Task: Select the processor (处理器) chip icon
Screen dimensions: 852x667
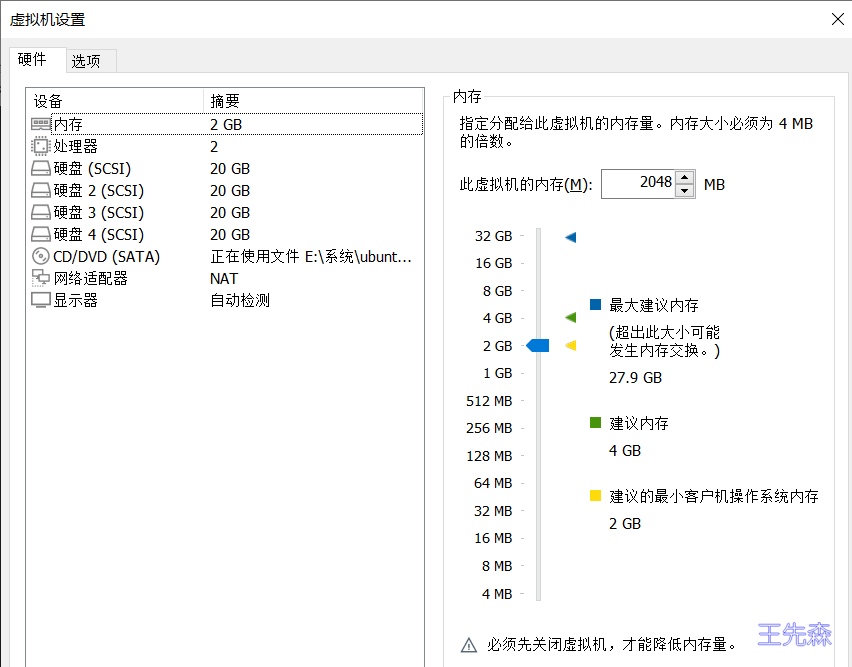Action: click(x=41, y=146)
